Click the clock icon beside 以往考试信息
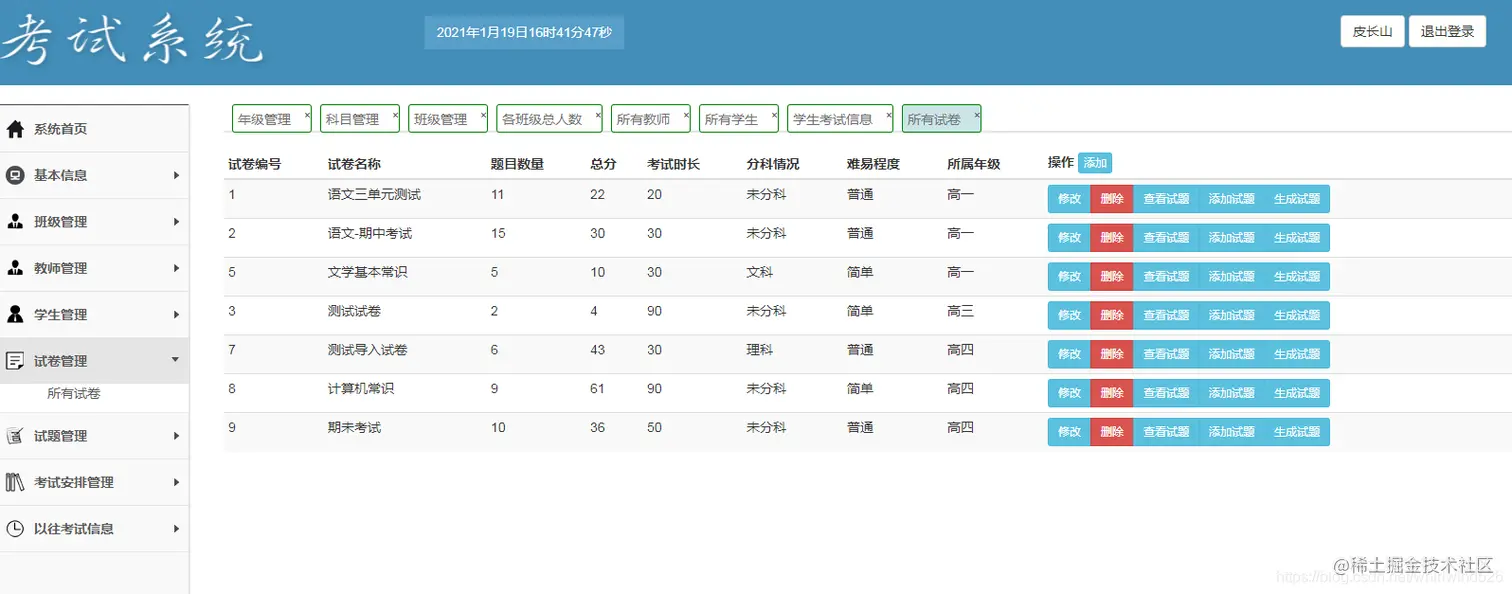 pos(15,528)
